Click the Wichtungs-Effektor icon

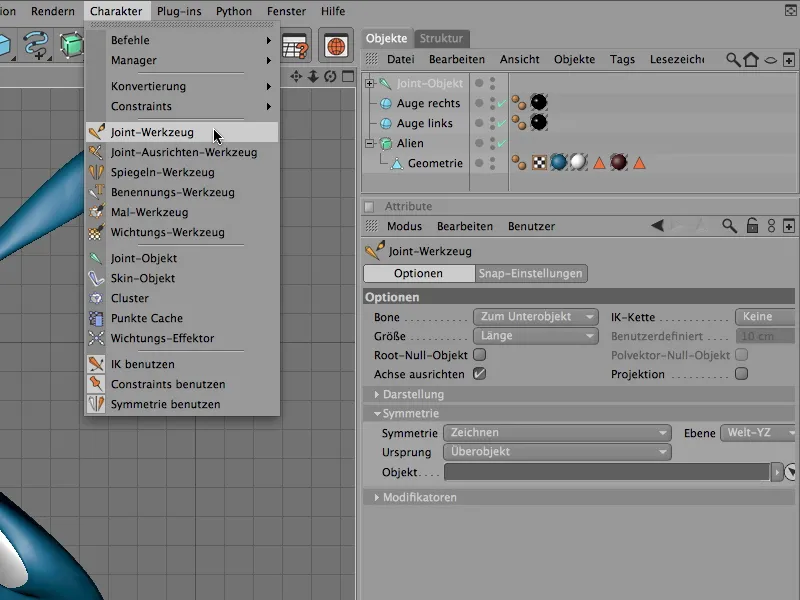[96, 338]
